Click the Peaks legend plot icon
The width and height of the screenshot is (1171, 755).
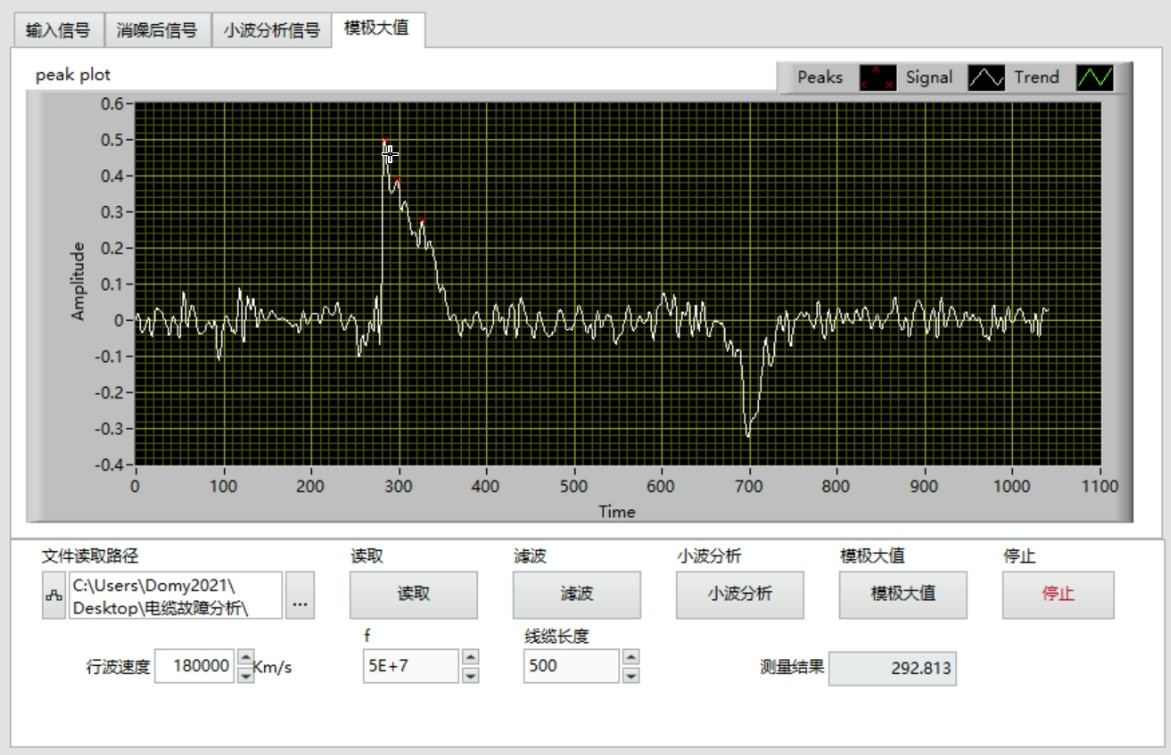(x=878, y=78)
